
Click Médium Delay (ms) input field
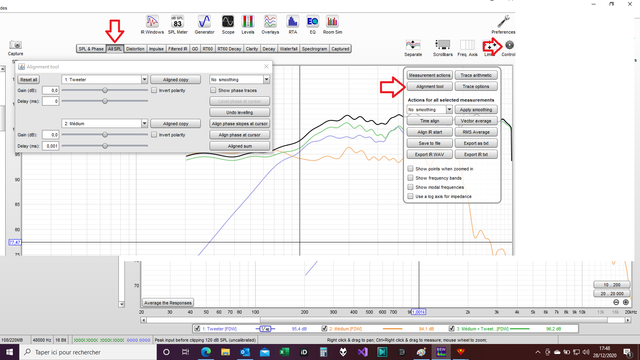[51, 145]
